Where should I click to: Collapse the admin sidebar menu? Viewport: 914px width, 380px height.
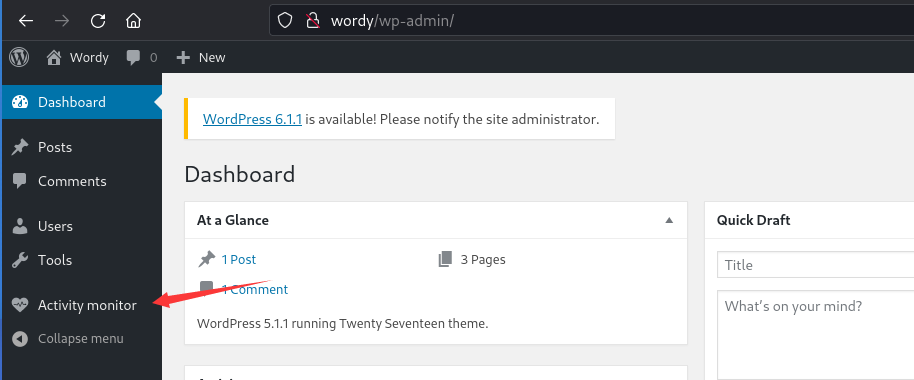tap(68, 339)
